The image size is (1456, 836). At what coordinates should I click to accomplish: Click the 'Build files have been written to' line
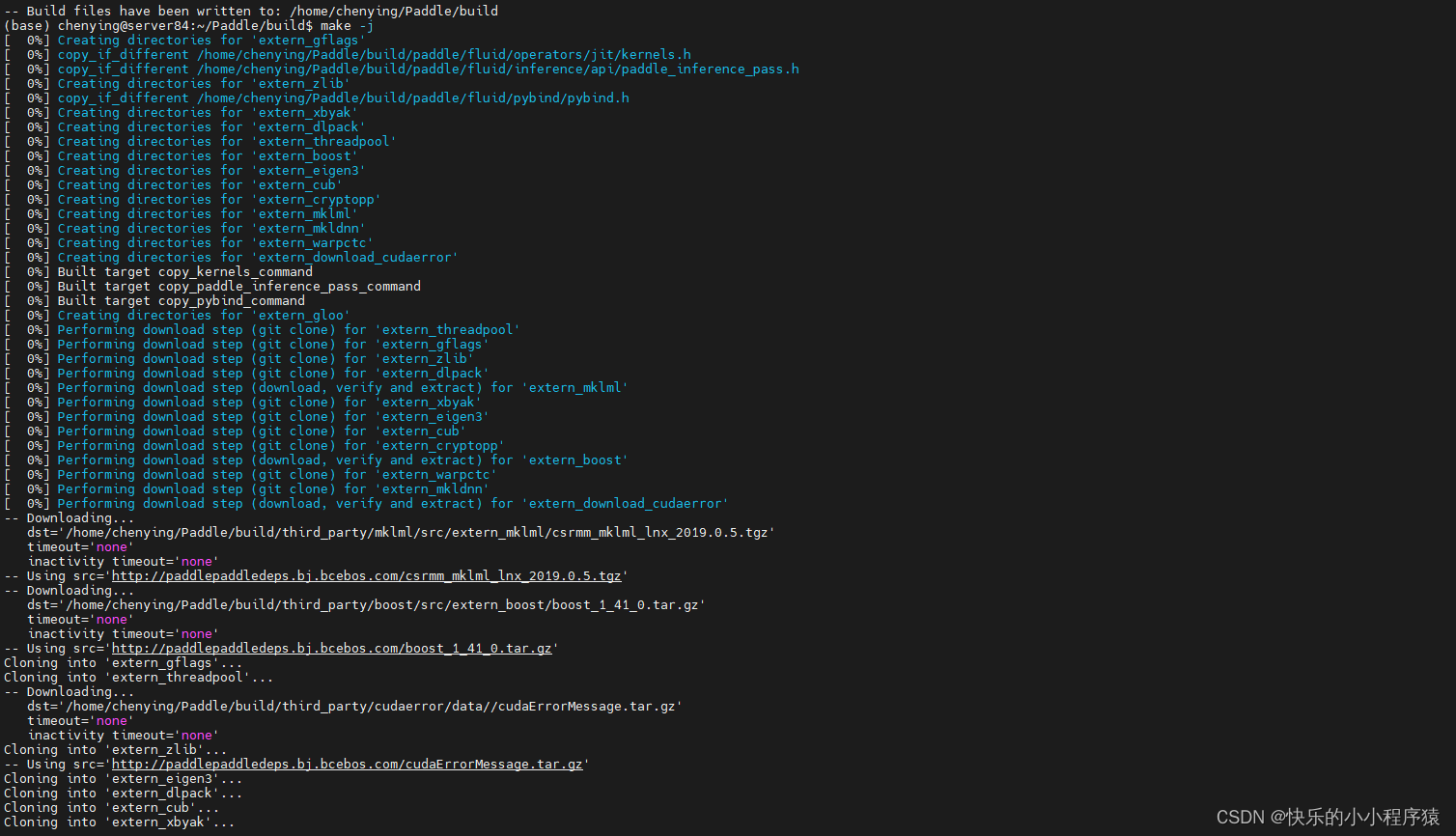point(251,11)
